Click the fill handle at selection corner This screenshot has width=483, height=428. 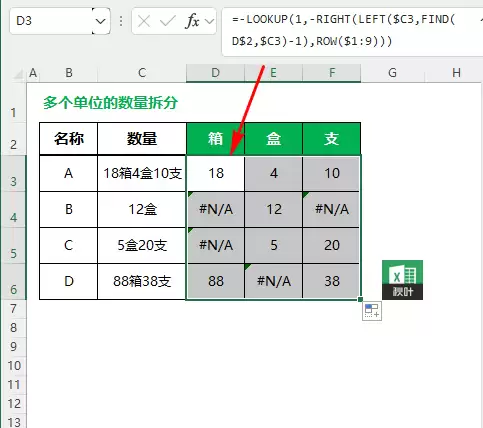[360, 299]
